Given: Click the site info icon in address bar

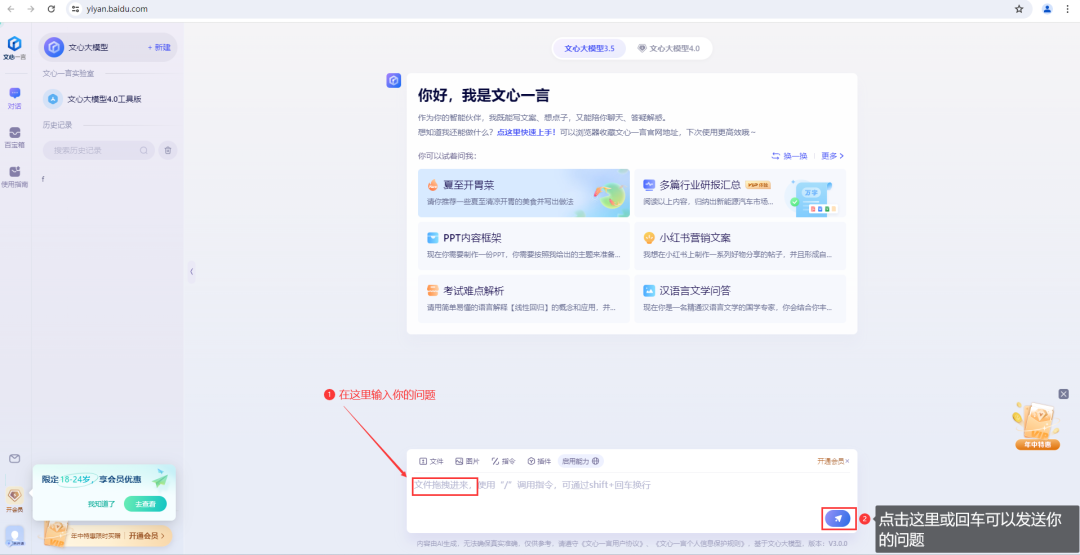Looking at the screenshot, I should point(76,9).
